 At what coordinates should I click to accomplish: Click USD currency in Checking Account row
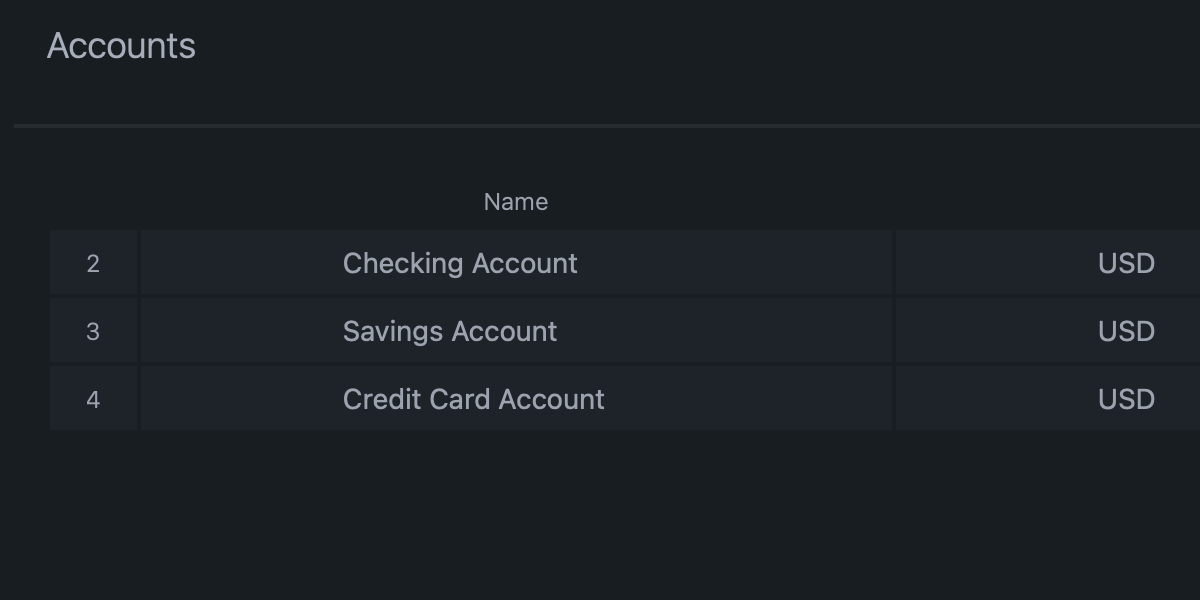(x=1126, y=263)
